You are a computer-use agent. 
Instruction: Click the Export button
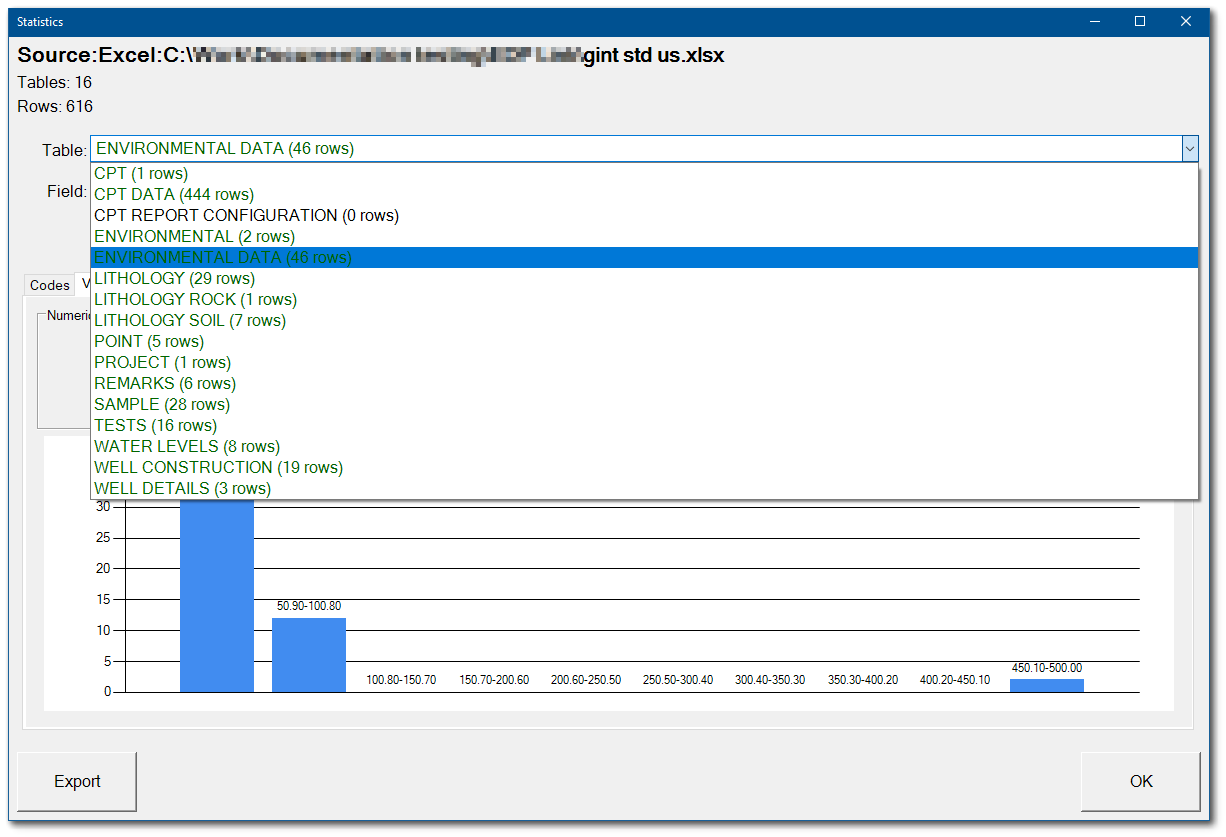tap(76, 781)
